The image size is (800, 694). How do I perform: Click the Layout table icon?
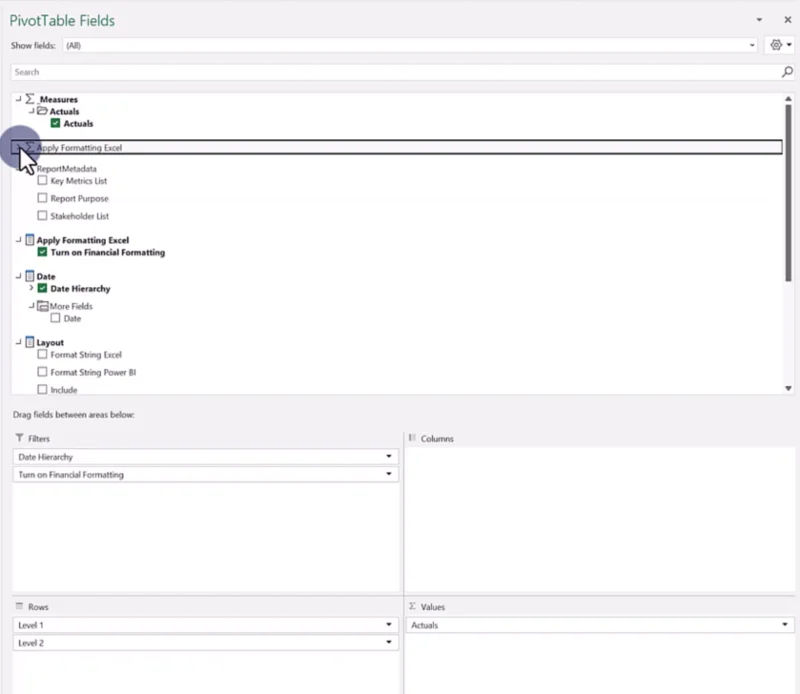(30, 342)
